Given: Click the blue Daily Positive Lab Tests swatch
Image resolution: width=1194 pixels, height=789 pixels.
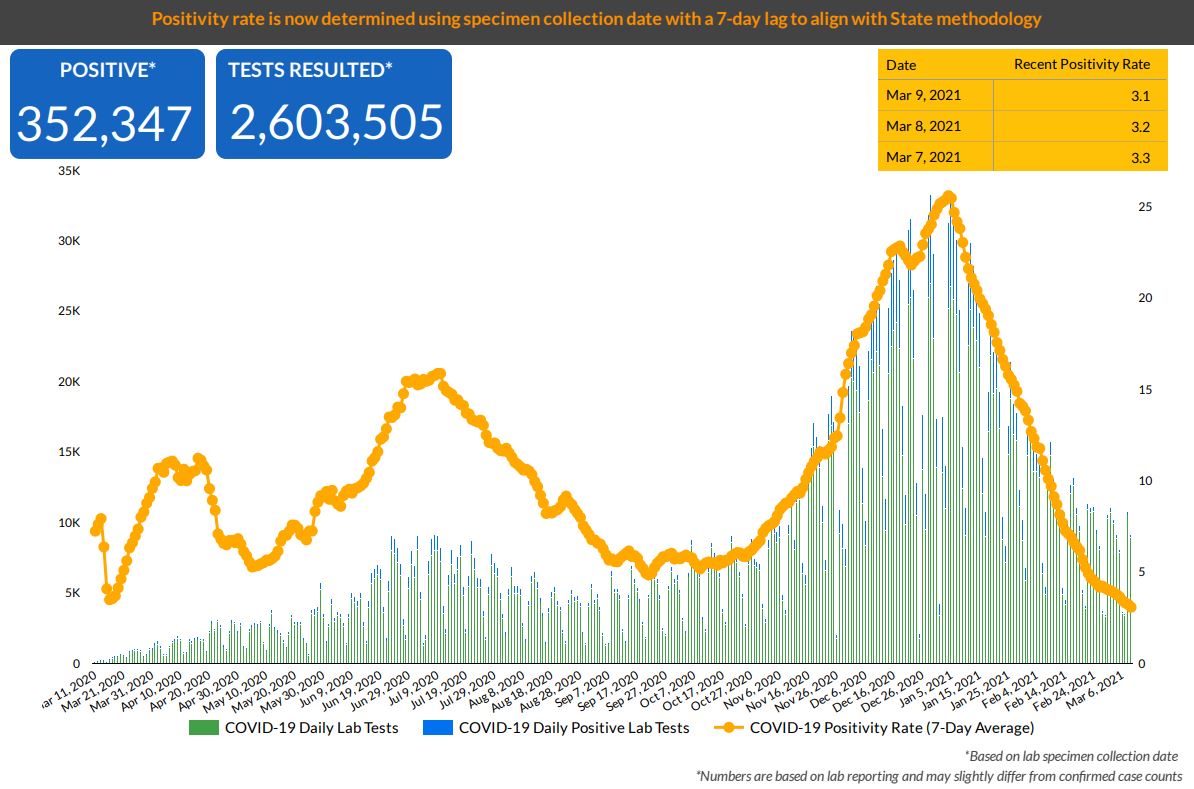Looking at the screenshot, I should pos(437,728).
